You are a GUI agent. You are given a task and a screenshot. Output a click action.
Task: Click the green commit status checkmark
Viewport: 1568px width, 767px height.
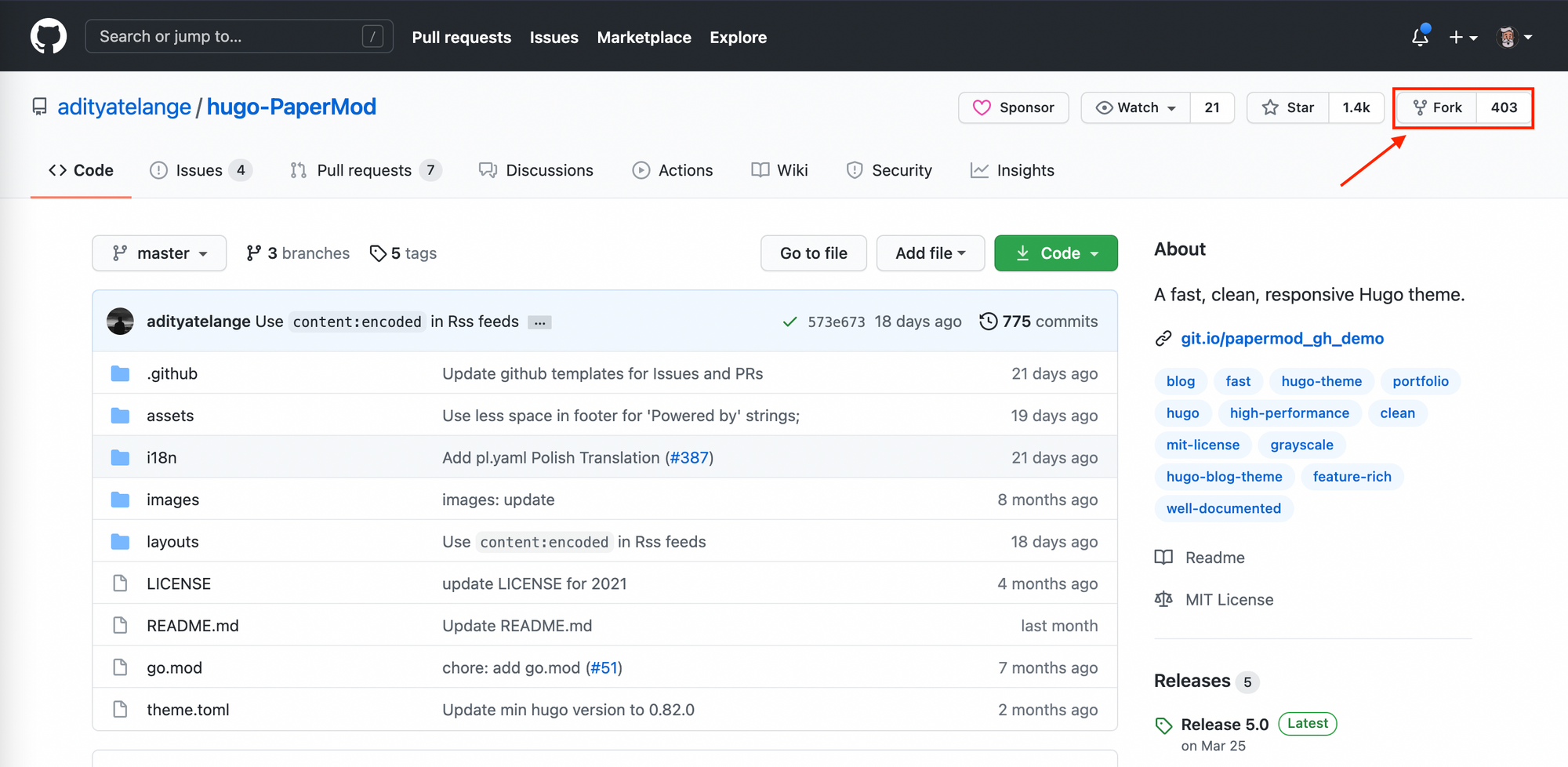click(789, 322)
